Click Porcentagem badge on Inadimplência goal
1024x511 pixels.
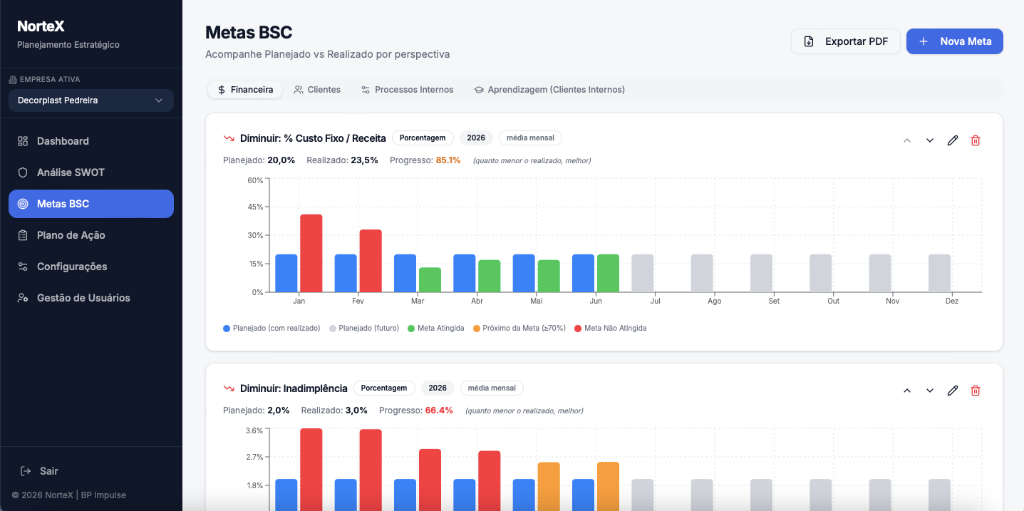[x=384, y=388]
